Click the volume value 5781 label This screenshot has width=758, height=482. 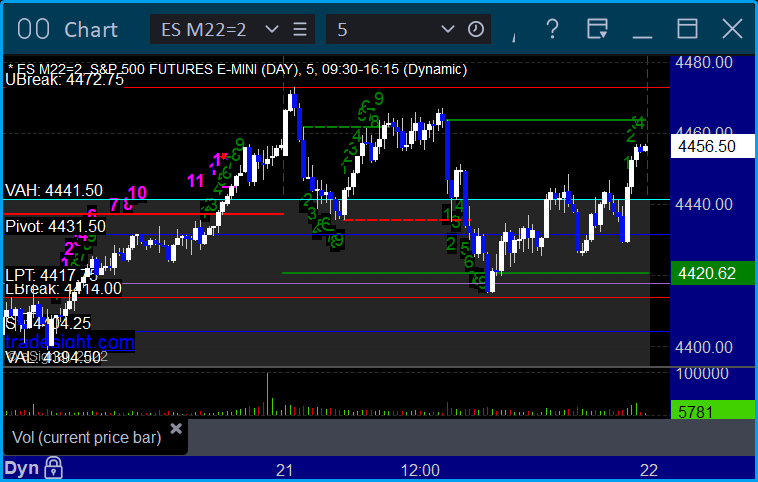713,410
